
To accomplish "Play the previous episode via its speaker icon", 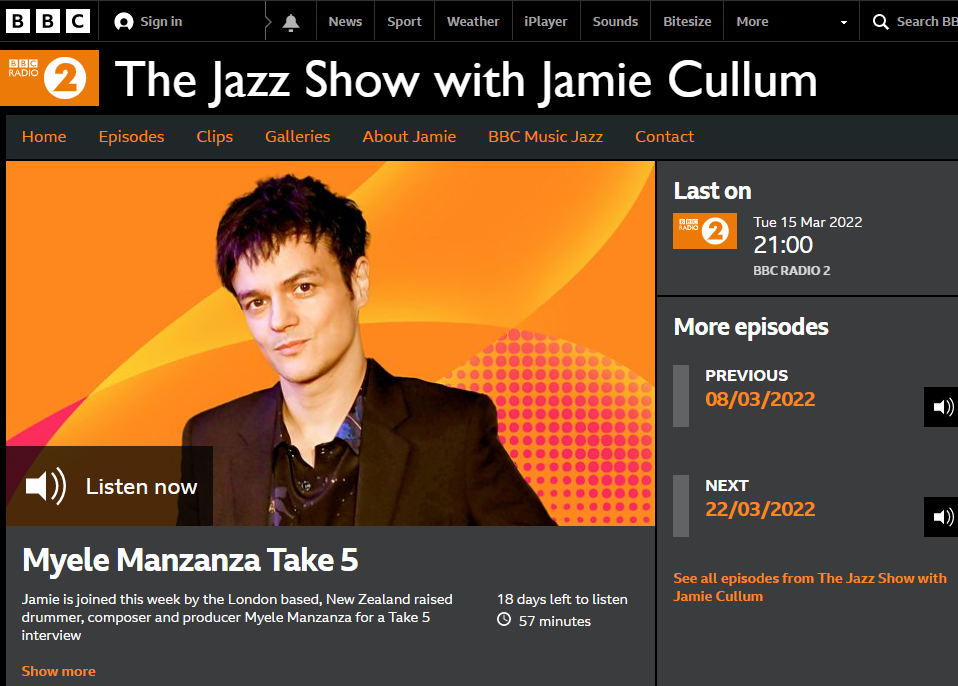I will coord(942,407).
